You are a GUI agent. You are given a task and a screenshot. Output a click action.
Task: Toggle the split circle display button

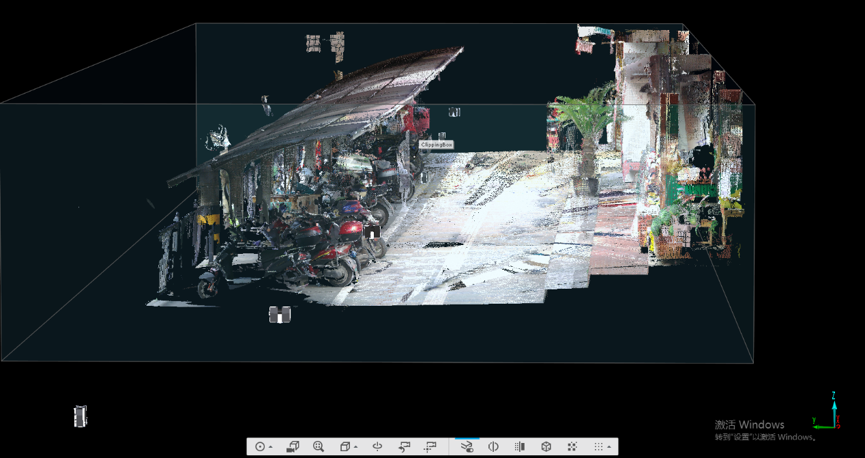point(493,447)
